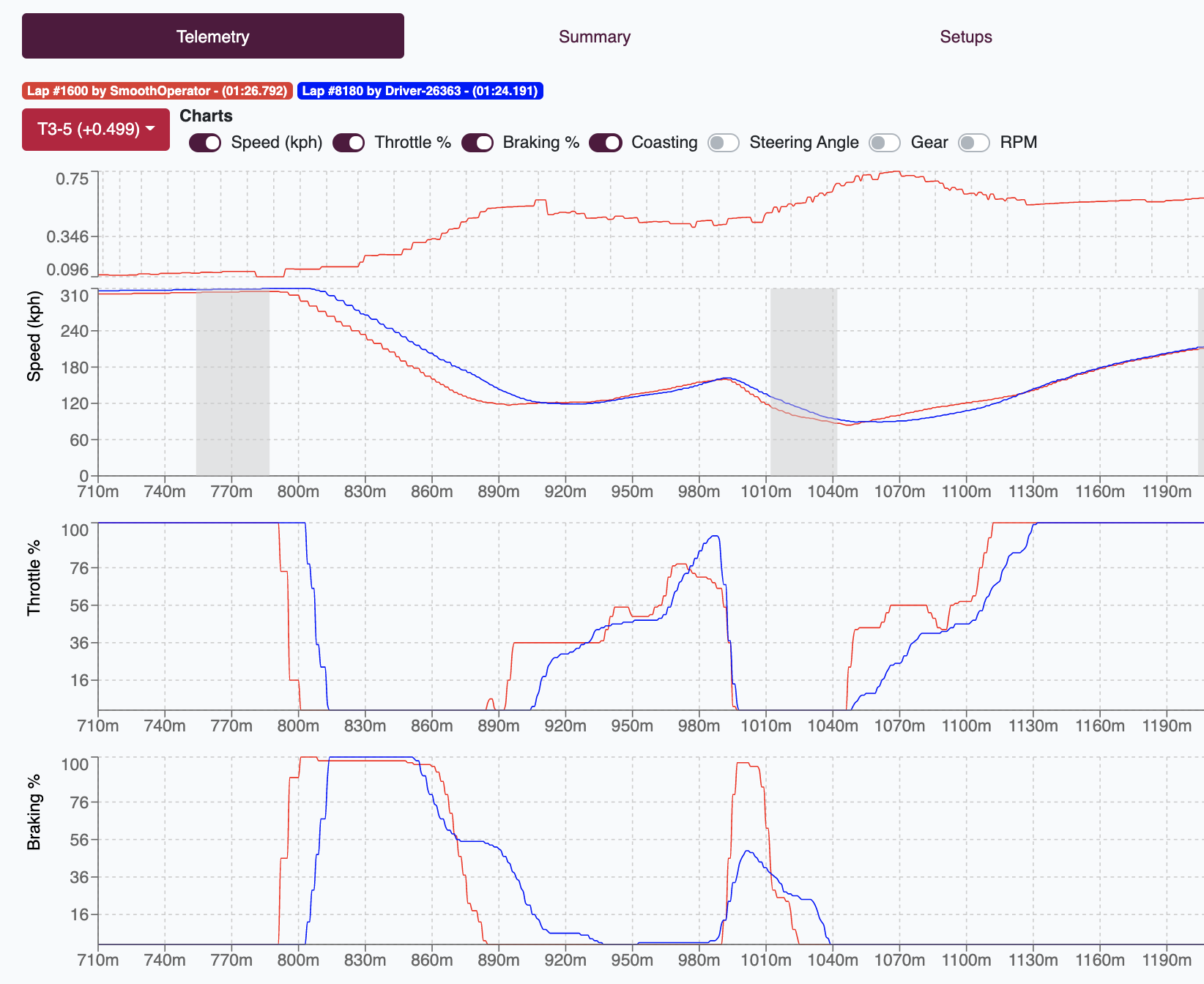Disable the Speed (kph) chart toggle
This screenshot has width=1204, height=984.
204,143
